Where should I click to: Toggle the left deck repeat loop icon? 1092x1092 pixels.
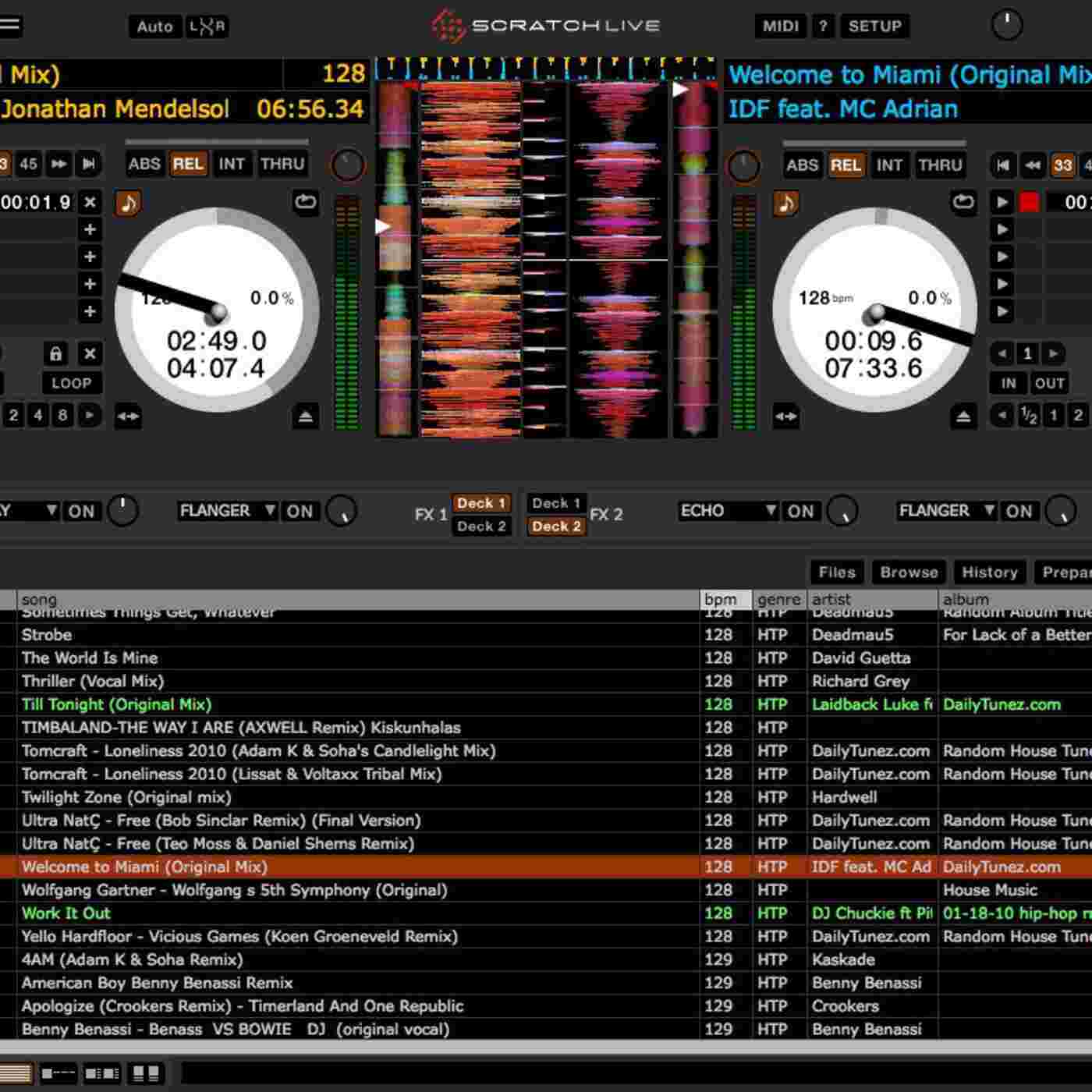(305, 203)
